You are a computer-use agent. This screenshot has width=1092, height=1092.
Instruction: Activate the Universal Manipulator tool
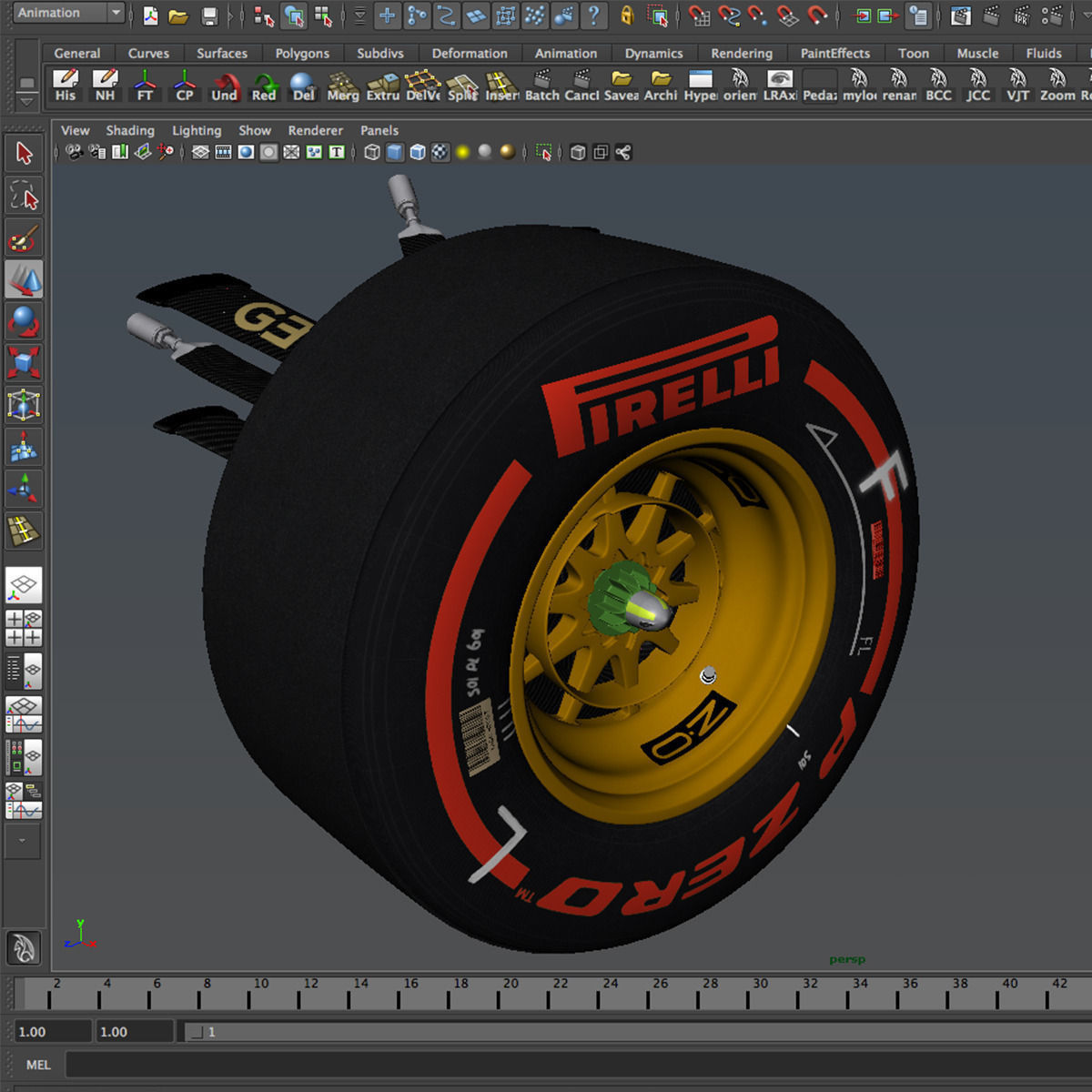tap(24, 404)
